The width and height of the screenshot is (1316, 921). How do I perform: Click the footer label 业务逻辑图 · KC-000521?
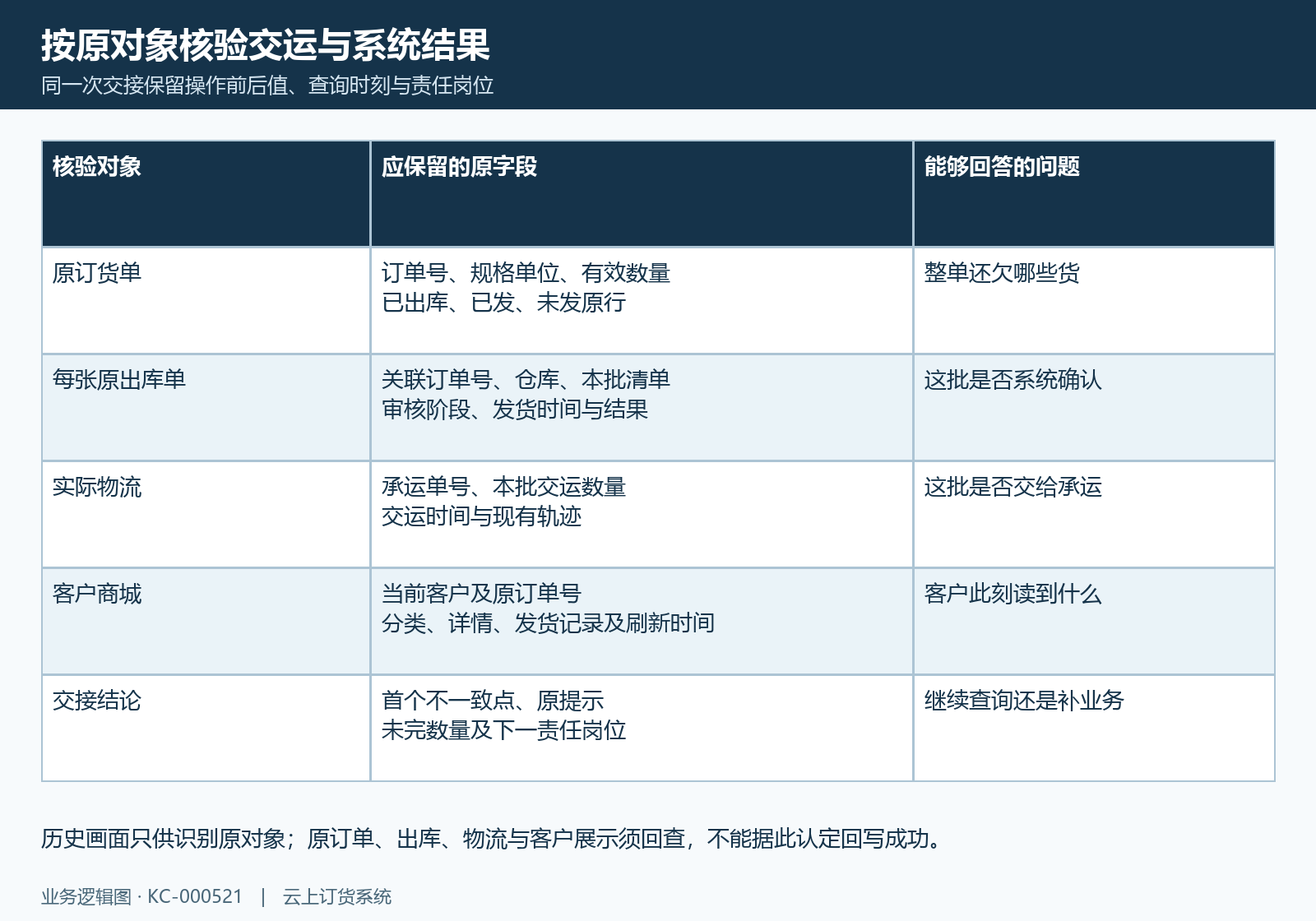[x=142, y=896]
